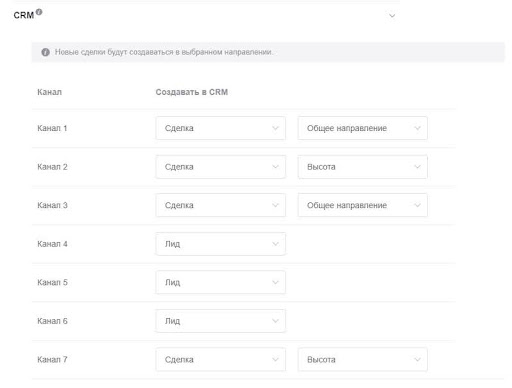Collapse the CRM section with the chevron
The width and height of the screenshot is (512, 388).
(392, 16)
